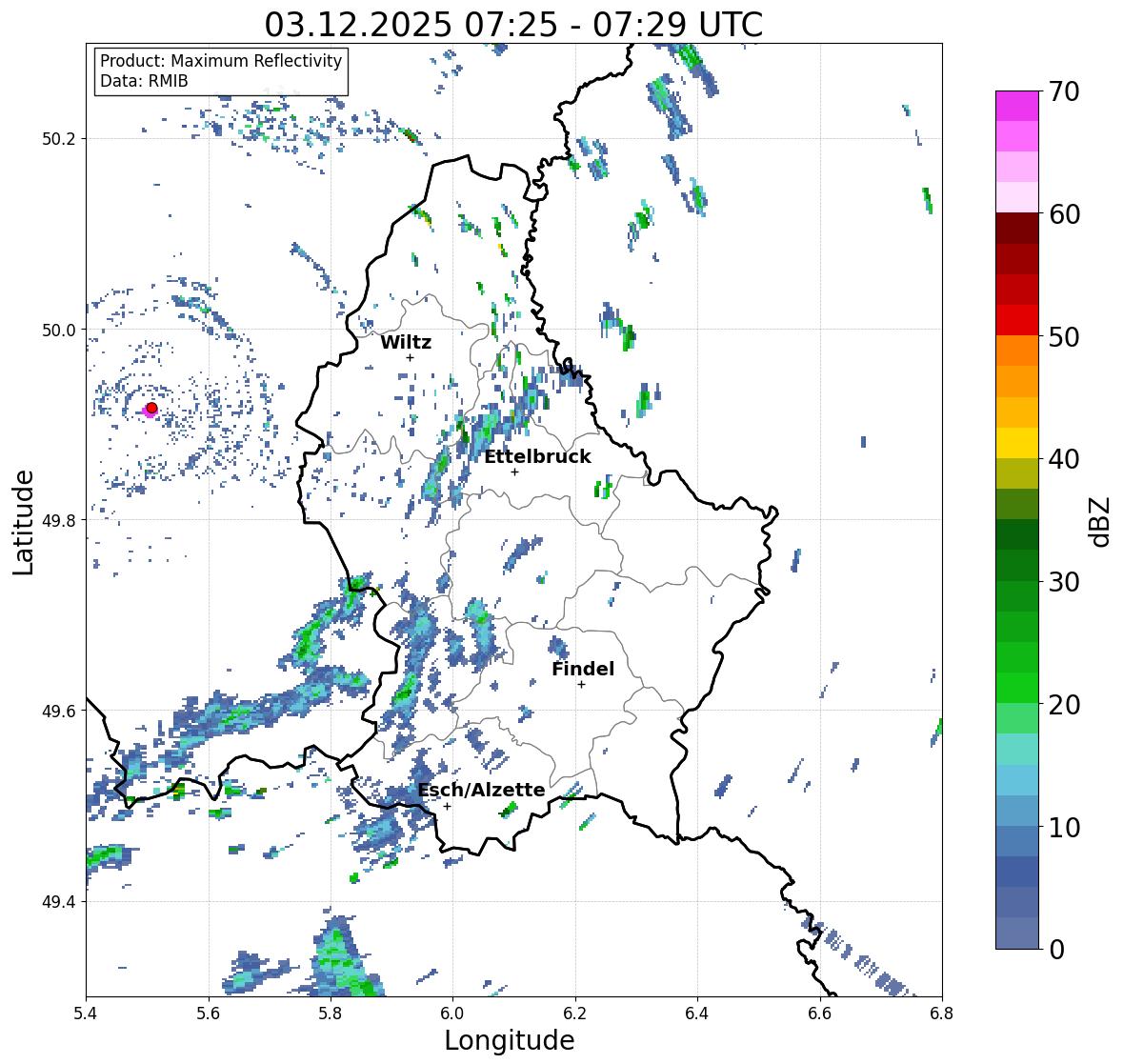Click the 60 tick on colorbar
Image resolution: width=1123 pixels, height=1064 pixels.
click(1064, 214)
